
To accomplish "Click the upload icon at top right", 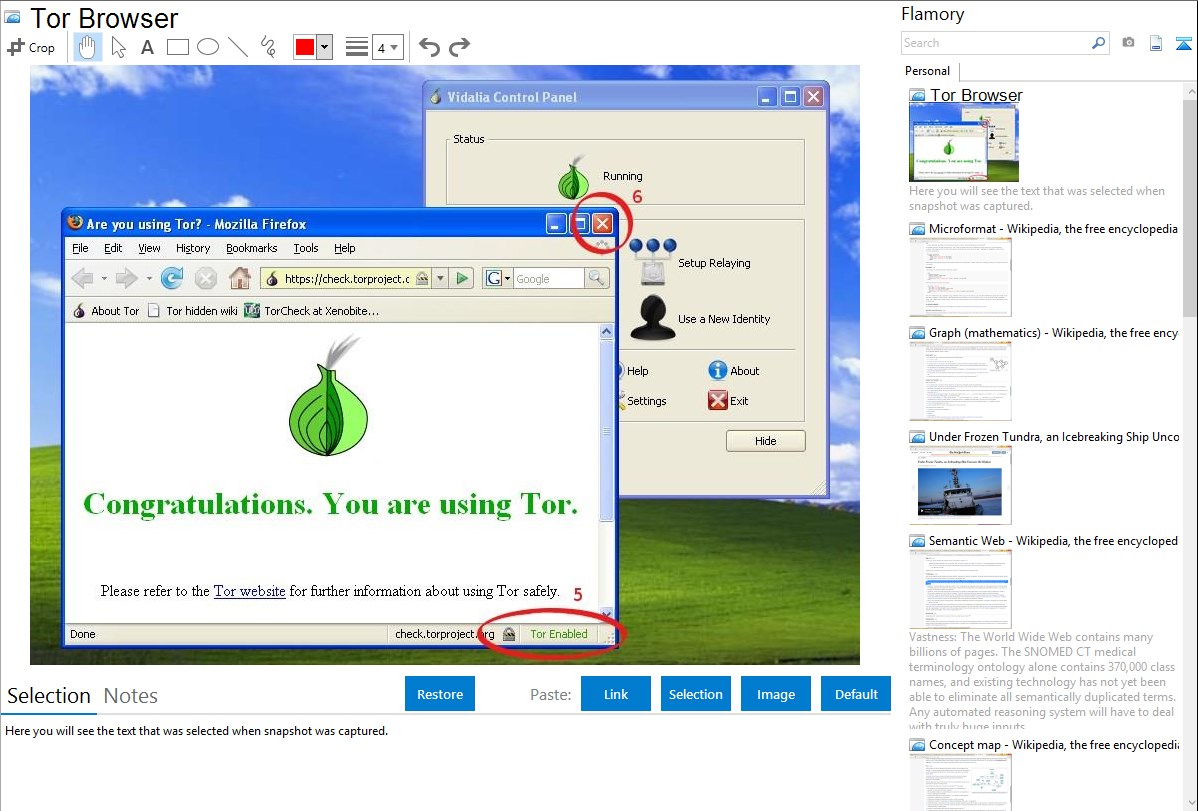I will point(1183,43).
